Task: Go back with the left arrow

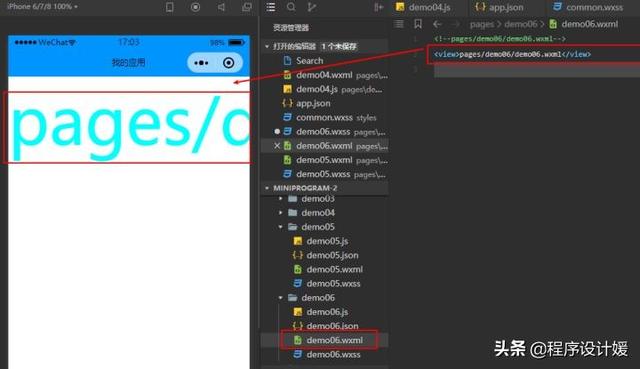Action: 437,24
